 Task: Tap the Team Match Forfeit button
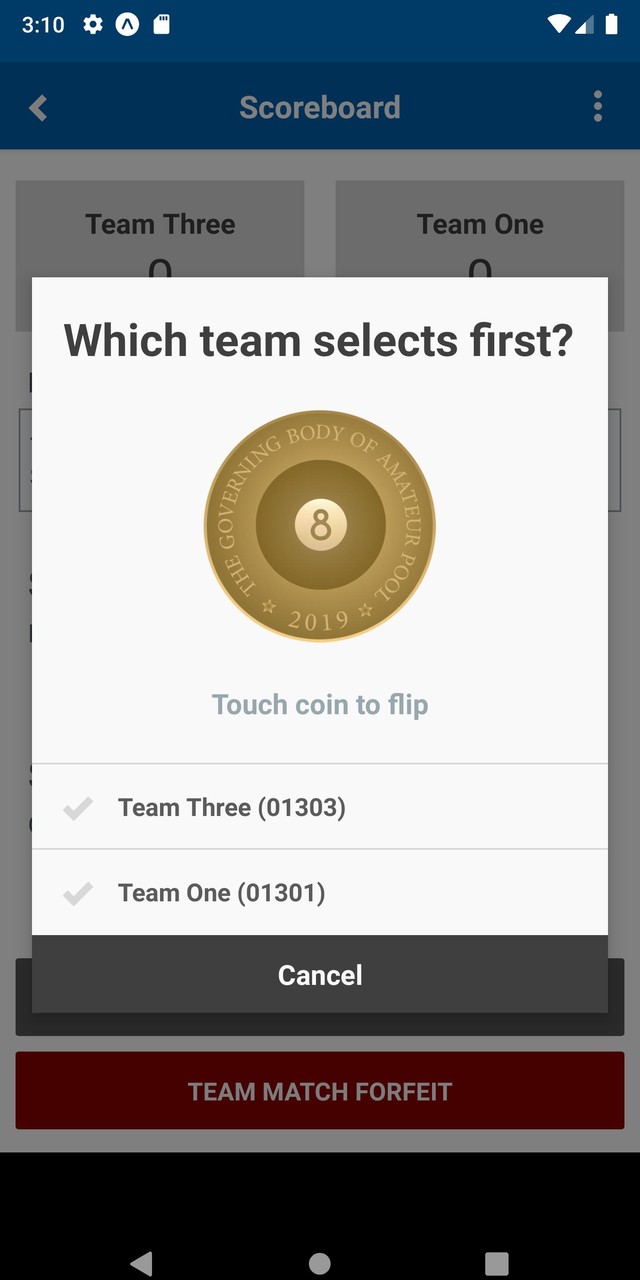pyautogui.click(x=320, y=1091)
